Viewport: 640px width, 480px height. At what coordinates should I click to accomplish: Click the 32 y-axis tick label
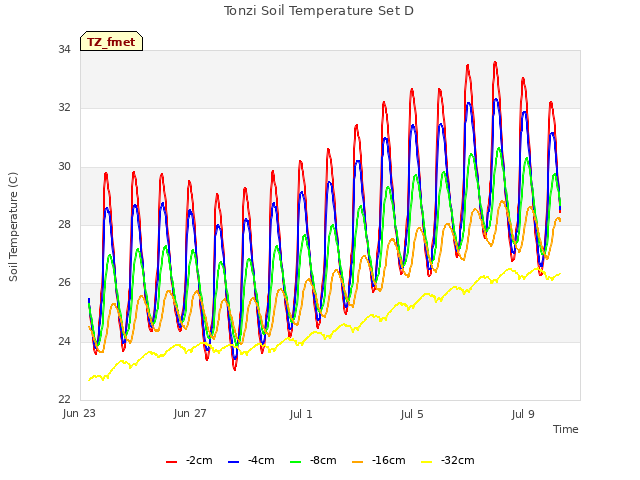pyautogui.click(x=64, y=107)
